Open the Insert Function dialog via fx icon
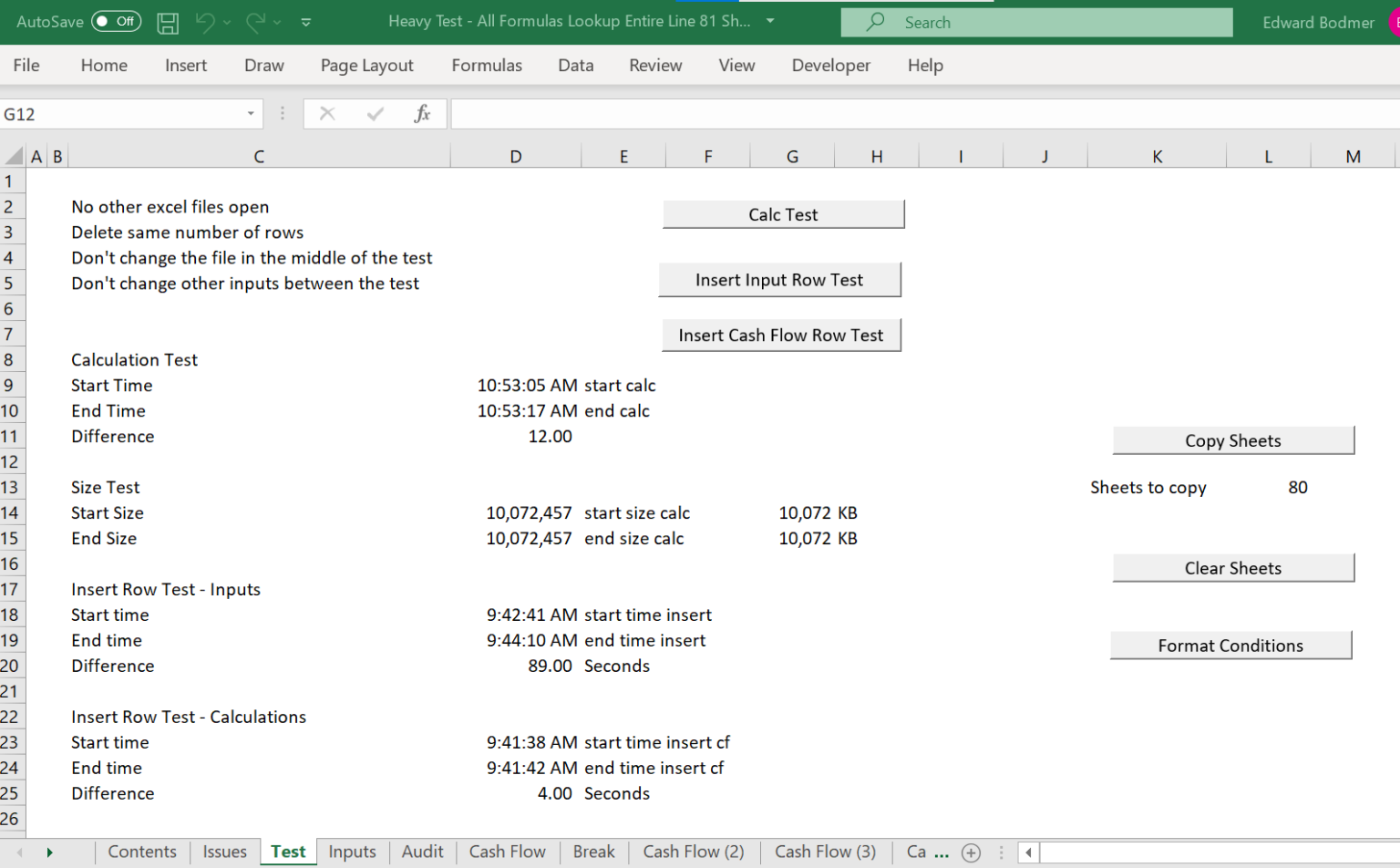 point(422,113)
